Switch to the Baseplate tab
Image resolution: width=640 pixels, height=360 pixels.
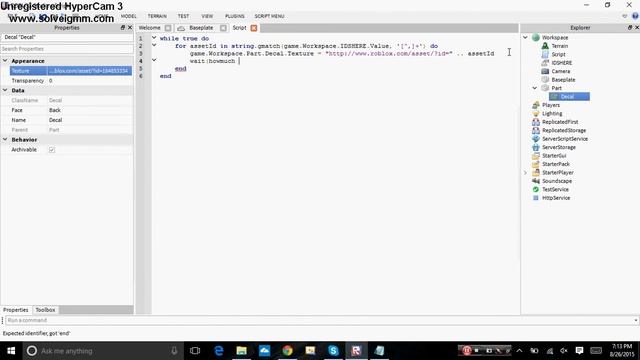point(201,28)
